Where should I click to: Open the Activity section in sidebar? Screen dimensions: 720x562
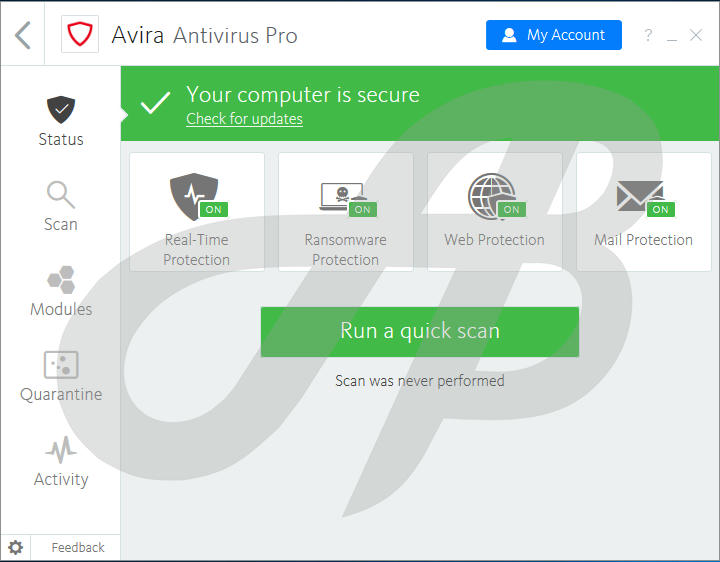pos(61,461)
